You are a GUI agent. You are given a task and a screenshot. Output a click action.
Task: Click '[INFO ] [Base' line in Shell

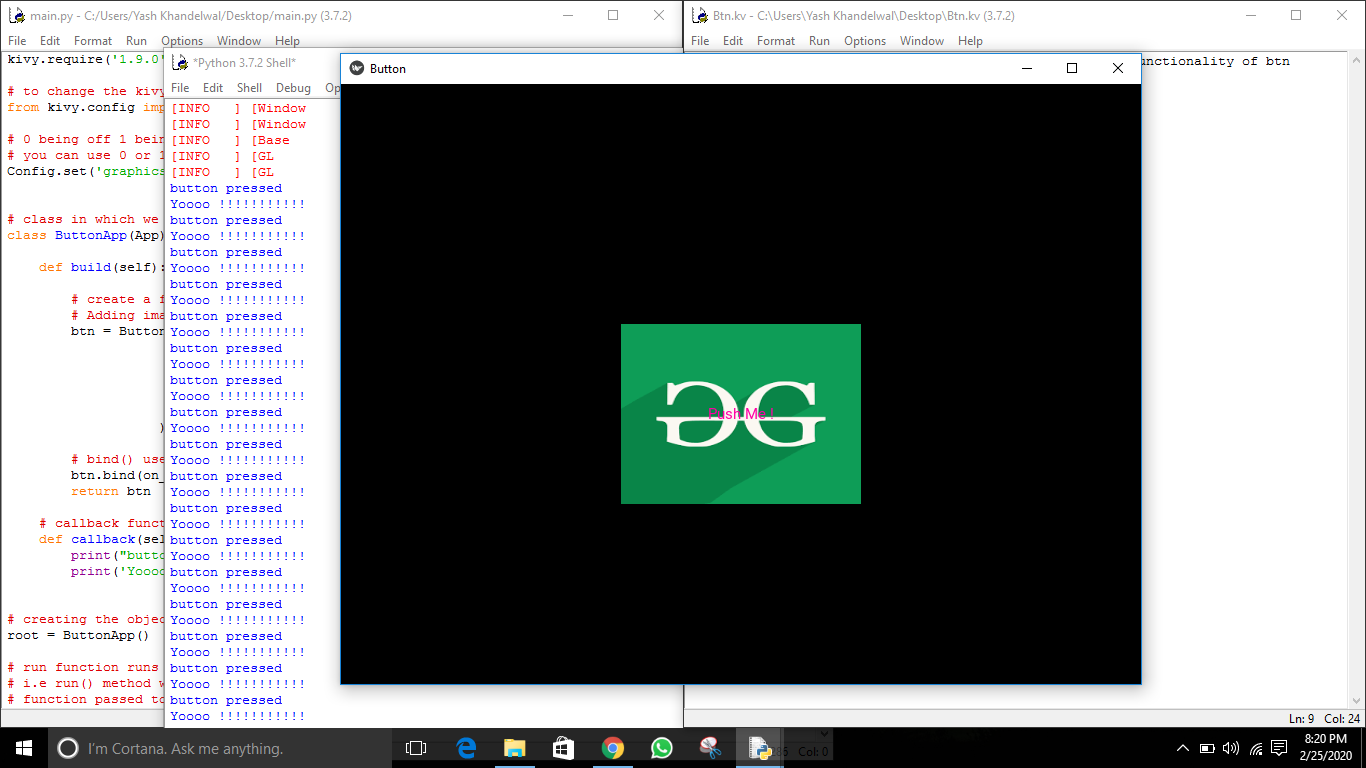tap(230, 140)
